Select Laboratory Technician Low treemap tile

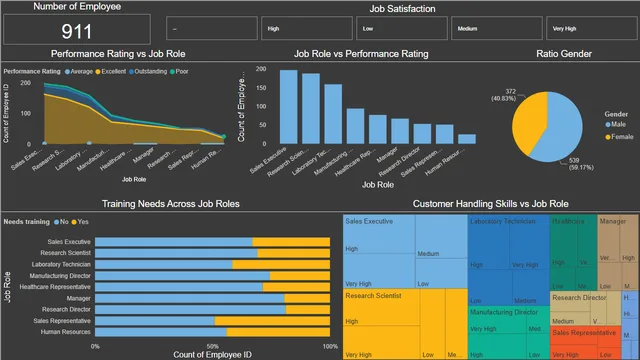tap(490, 287)
